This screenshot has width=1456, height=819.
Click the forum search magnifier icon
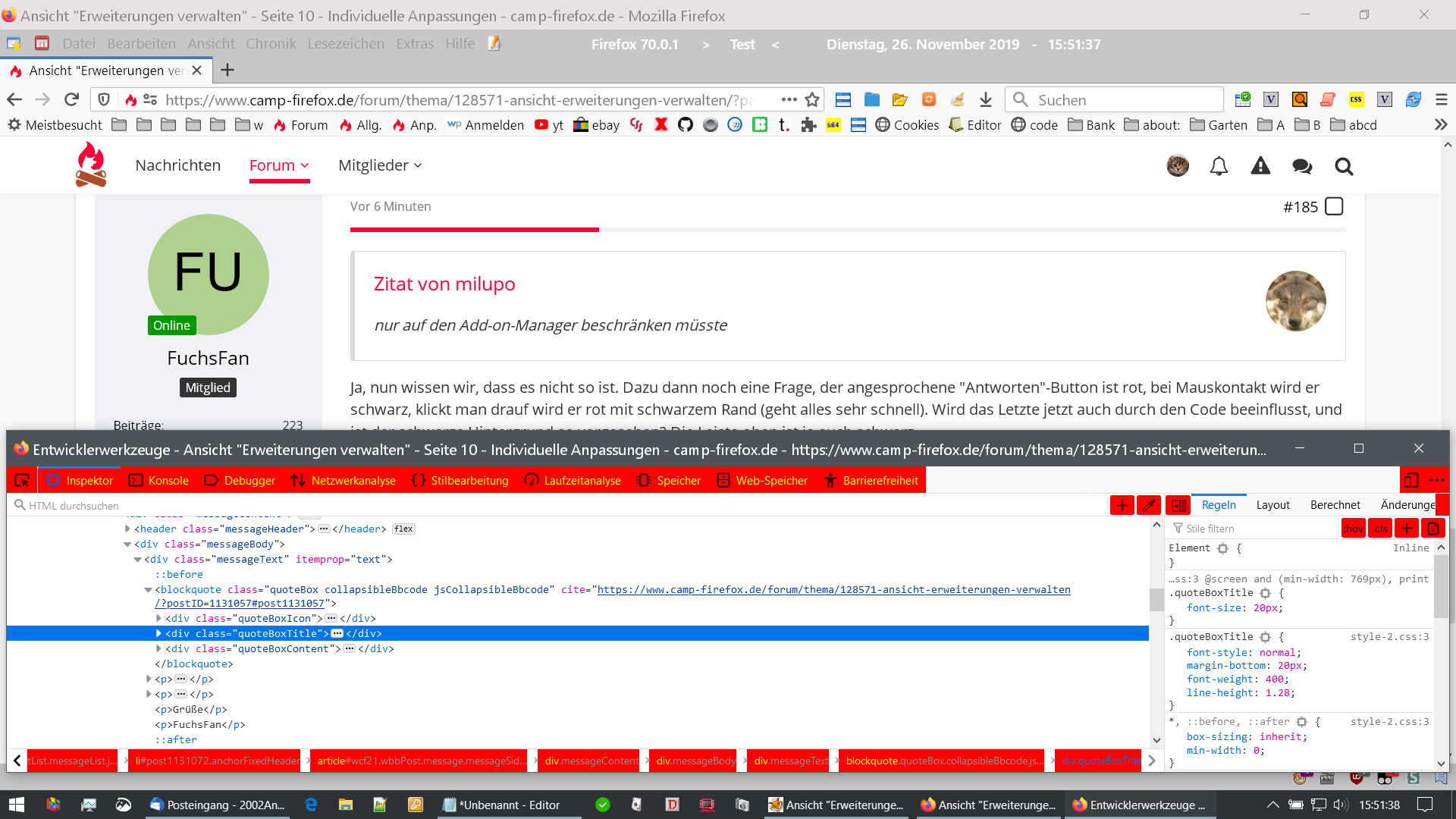click(1344, 166)
